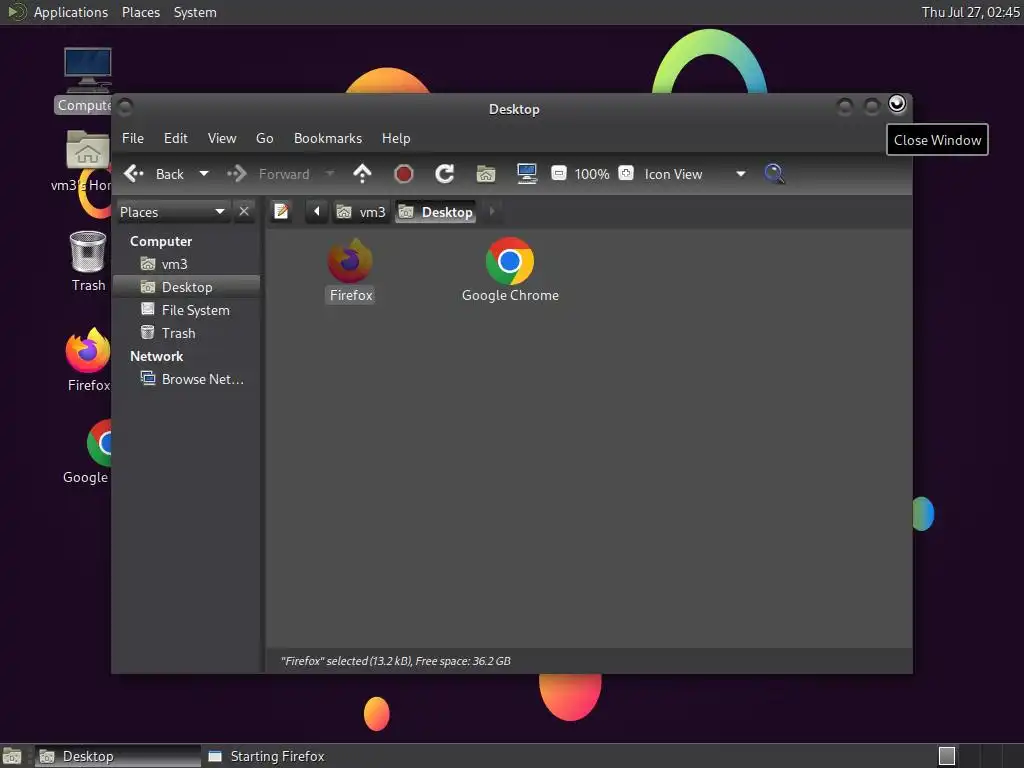
Task: Open the Places menu in the top panel
Action: pyautogui.click(x=140, y=12)
